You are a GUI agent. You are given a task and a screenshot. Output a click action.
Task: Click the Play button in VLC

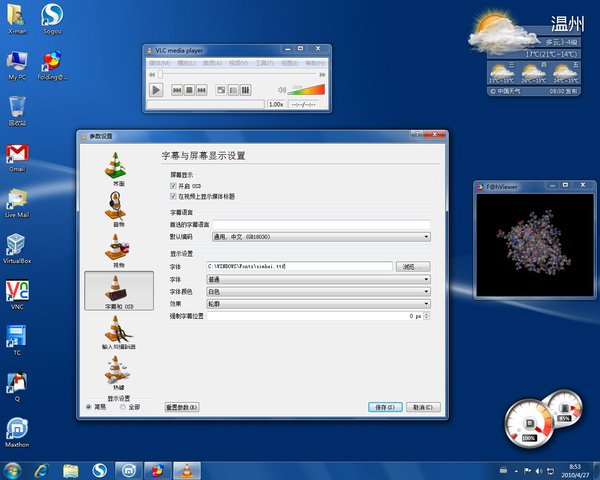click(156, 90)
